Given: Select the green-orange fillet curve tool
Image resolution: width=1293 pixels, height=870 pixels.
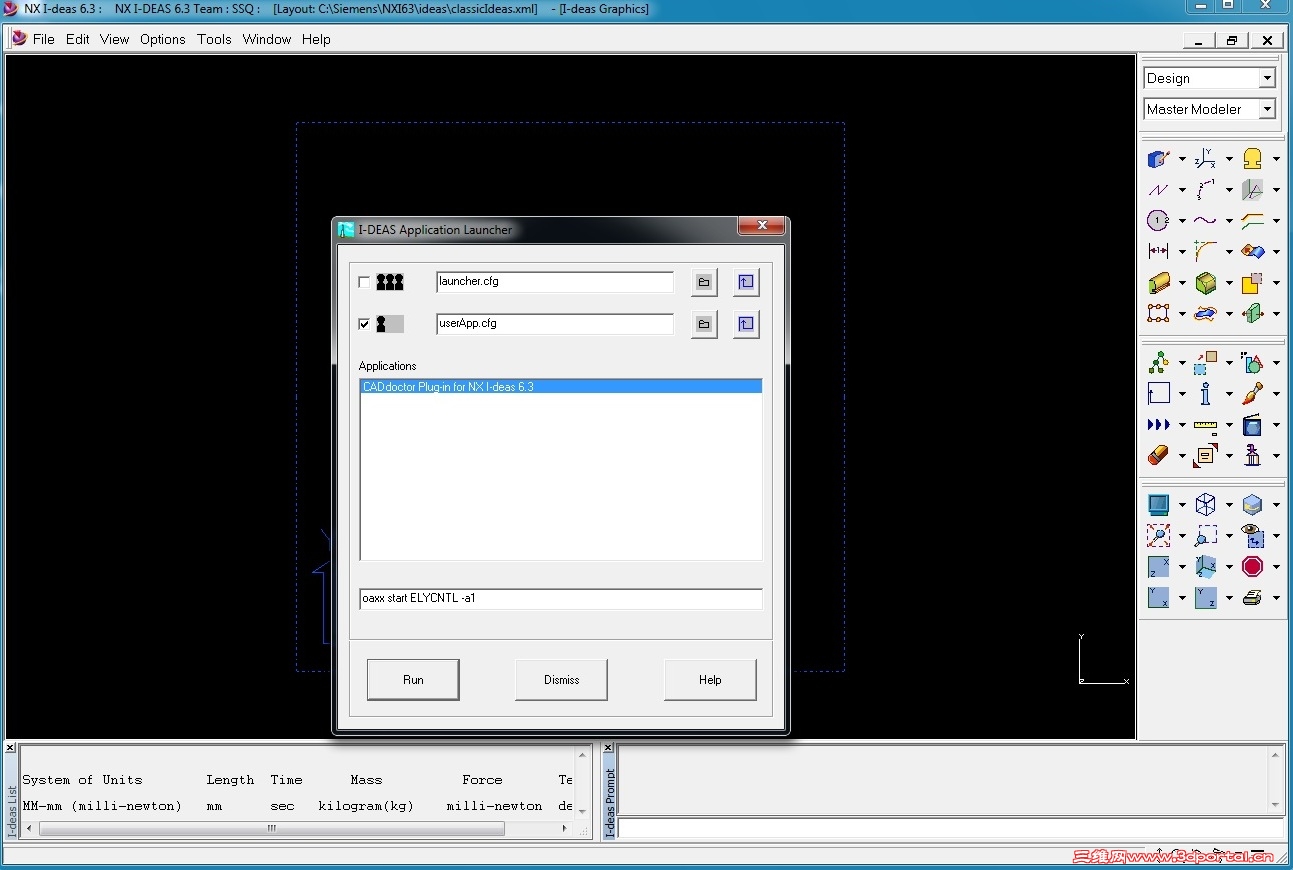Looking at the screenshot, I should (x=1206, y=252).
